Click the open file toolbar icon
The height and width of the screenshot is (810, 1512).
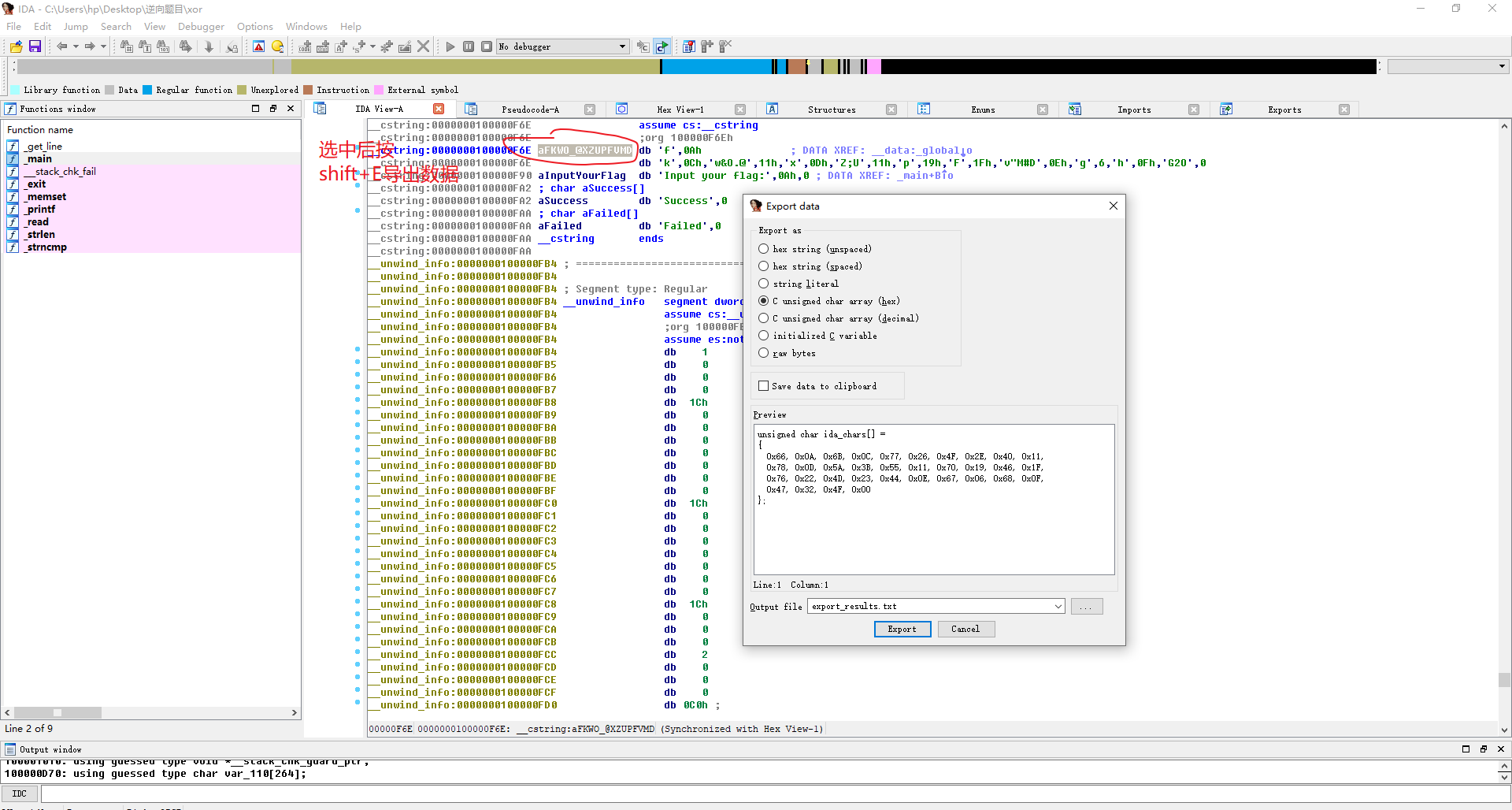pos(16,46)
